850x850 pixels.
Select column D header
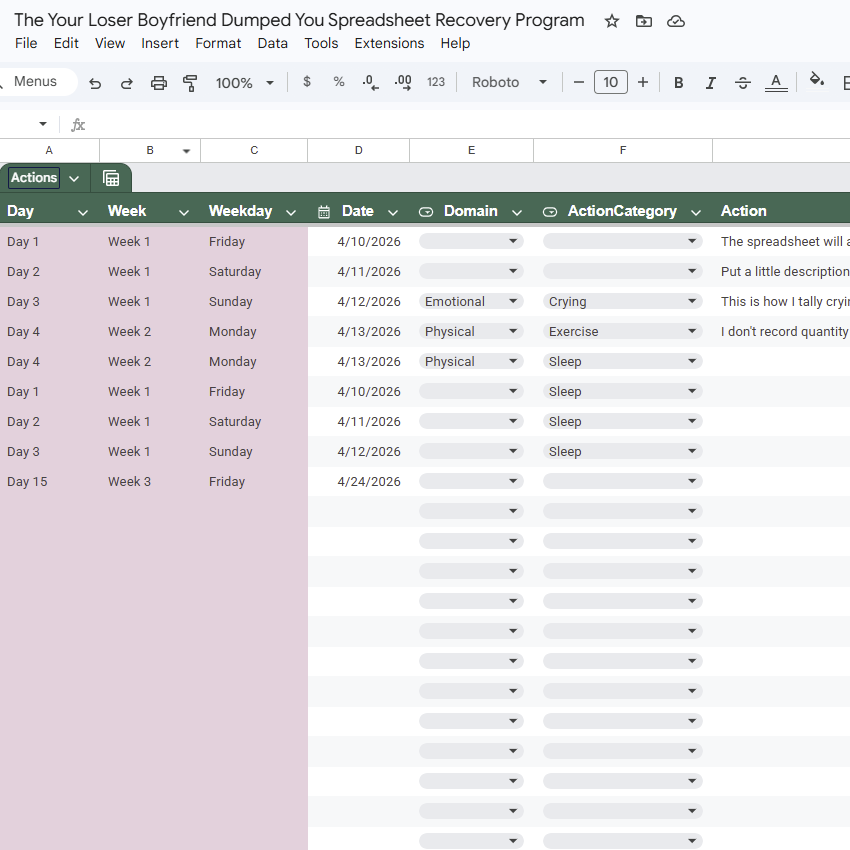(x=358, y=151)
